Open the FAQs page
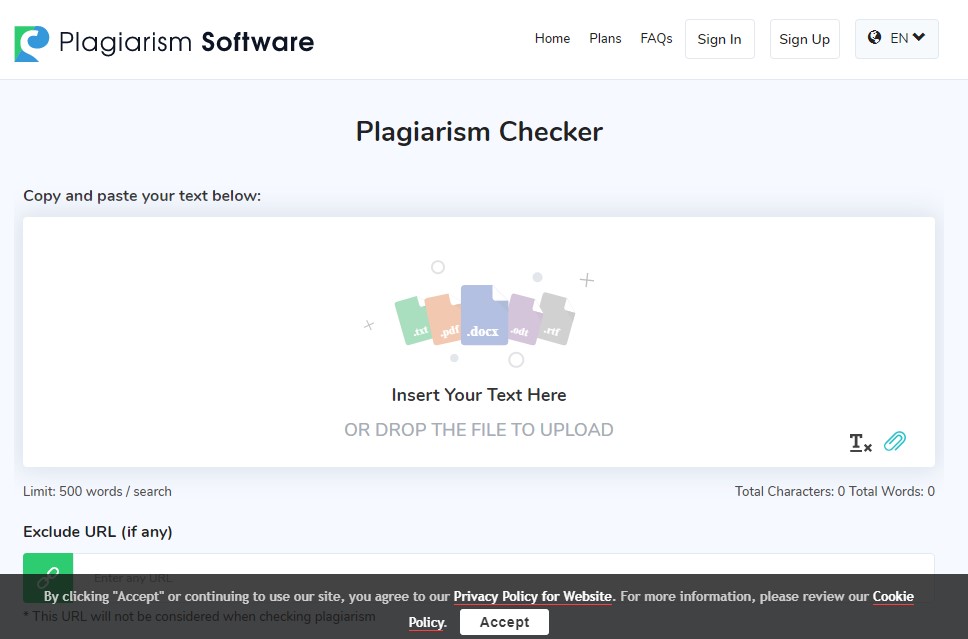 656,38
